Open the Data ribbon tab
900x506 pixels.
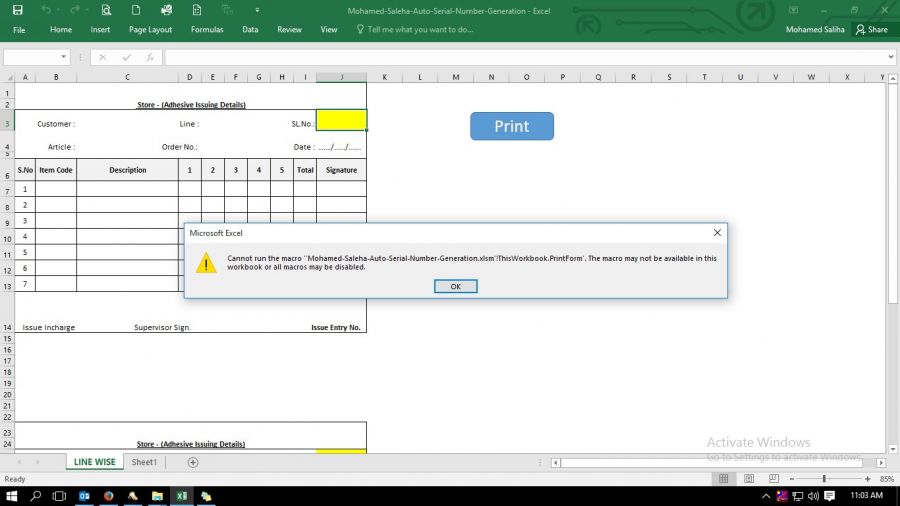coord(250,30)
